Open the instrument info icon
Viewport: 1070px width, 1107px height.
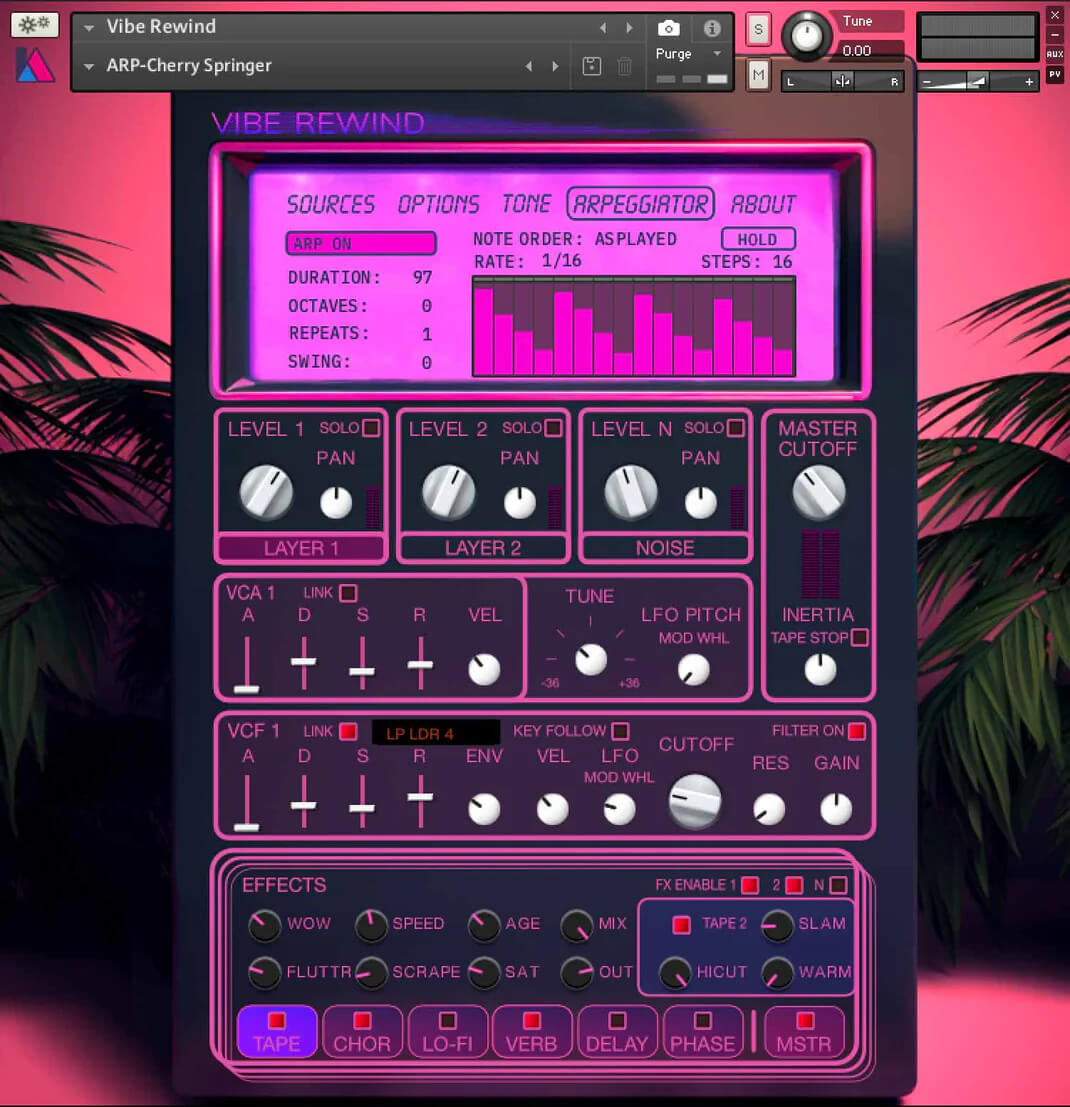[x=712, y=29]
